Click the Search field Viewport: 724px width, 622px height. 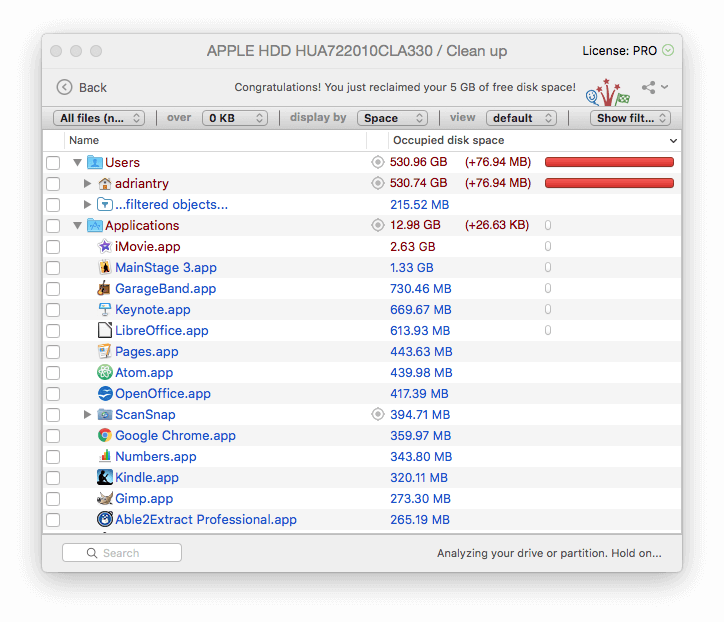pyautogui.click(x=122, y=553)
